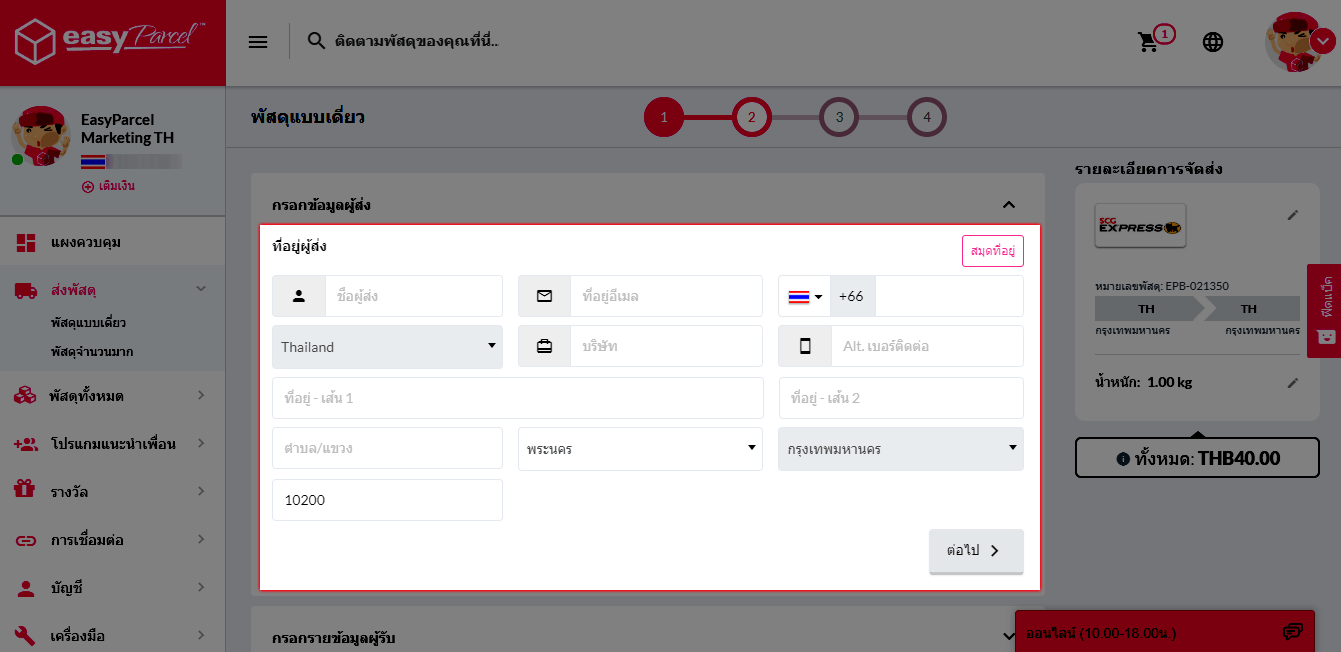This screenshot has height=652, width=1341.
Task: Click the parcel tracking search box
Action: 417,41
